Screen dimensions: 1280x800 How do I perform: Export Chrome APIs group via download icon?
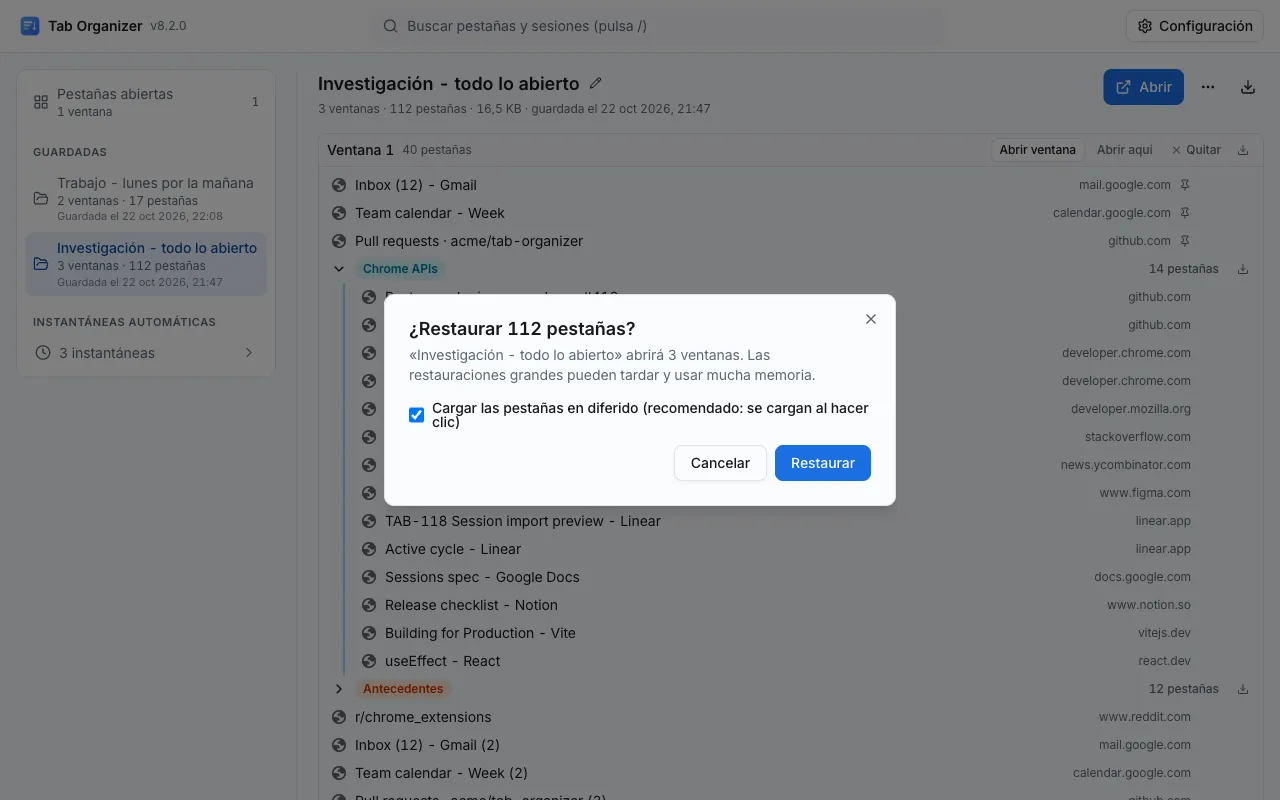point(1243,269)
